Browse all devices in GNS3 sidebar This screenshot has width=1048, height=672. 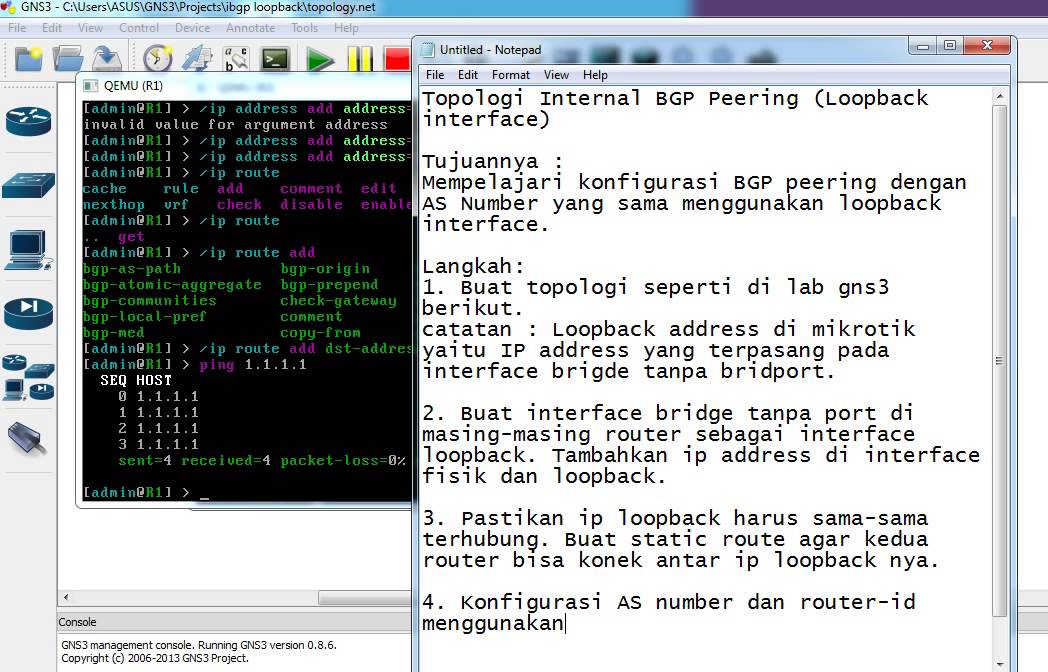(28, 378)
